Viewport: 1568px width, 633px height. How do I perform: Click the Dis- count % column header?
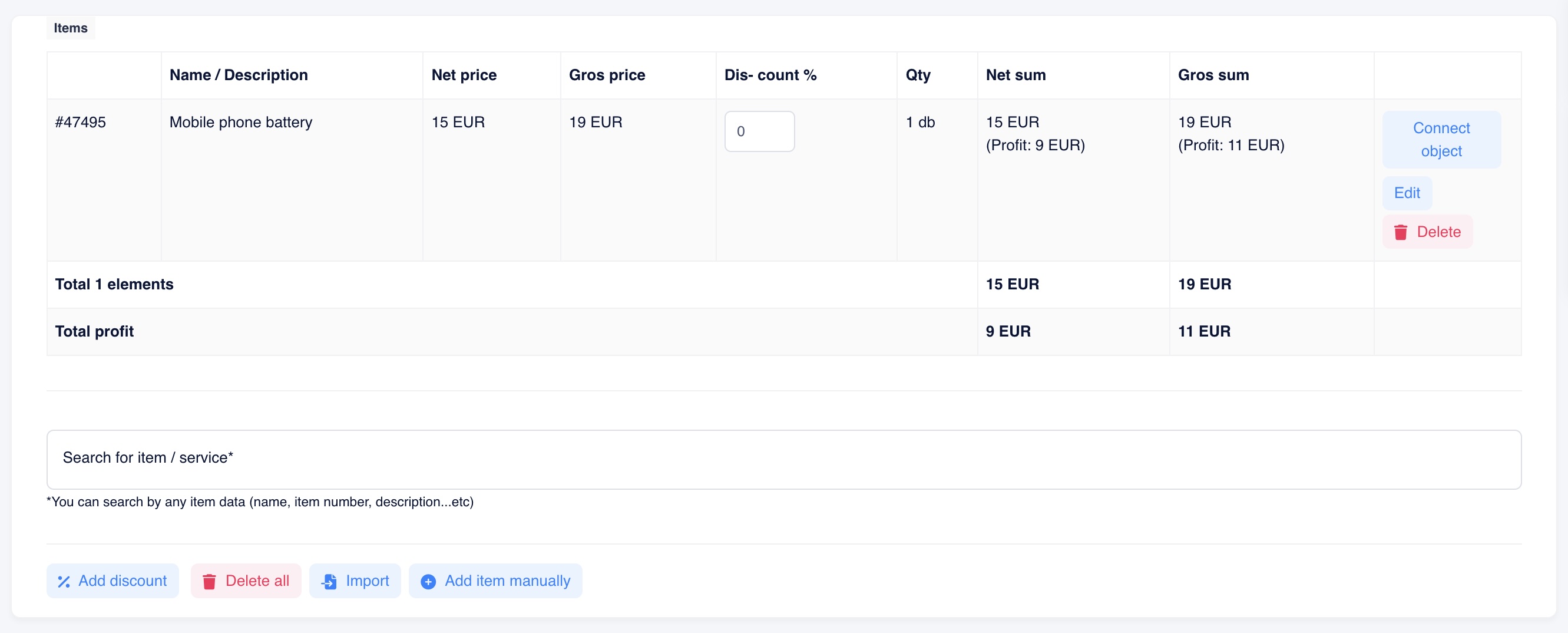769,75
